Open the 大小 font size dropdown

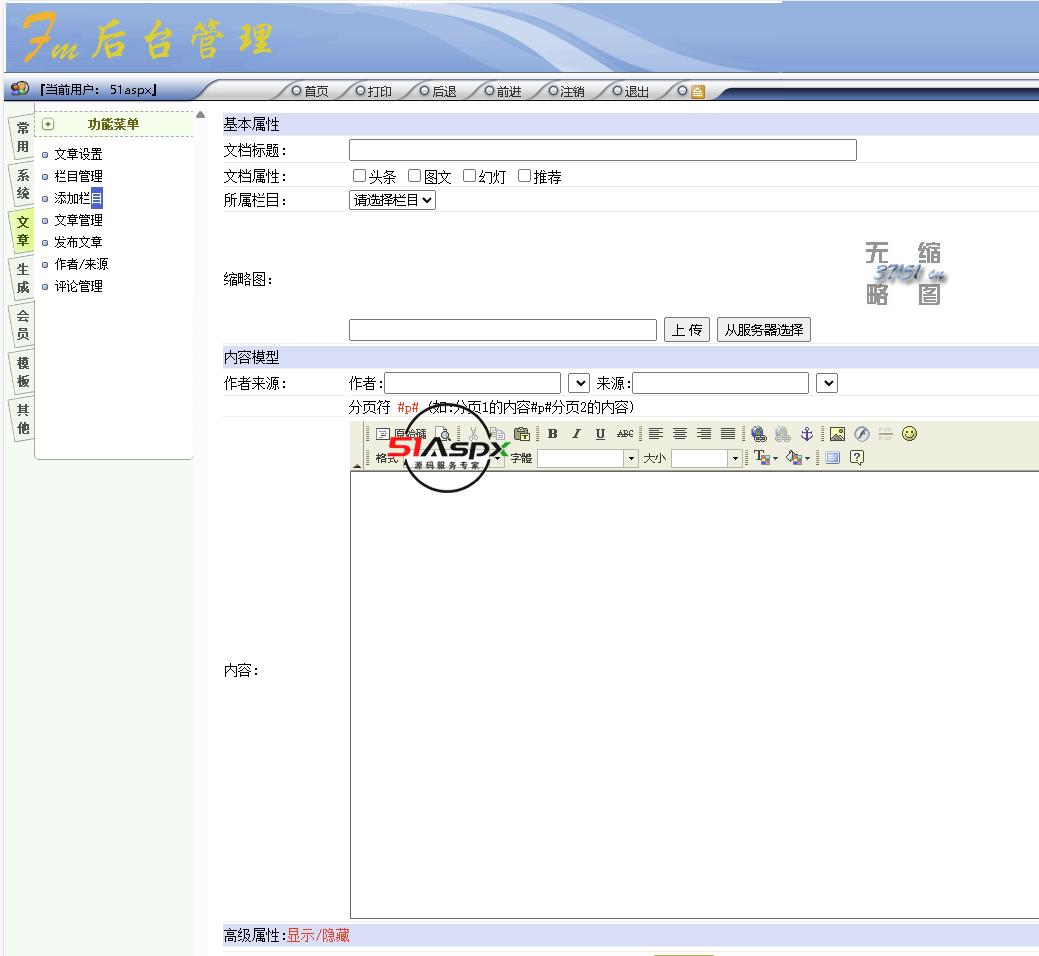coord(735,458)
